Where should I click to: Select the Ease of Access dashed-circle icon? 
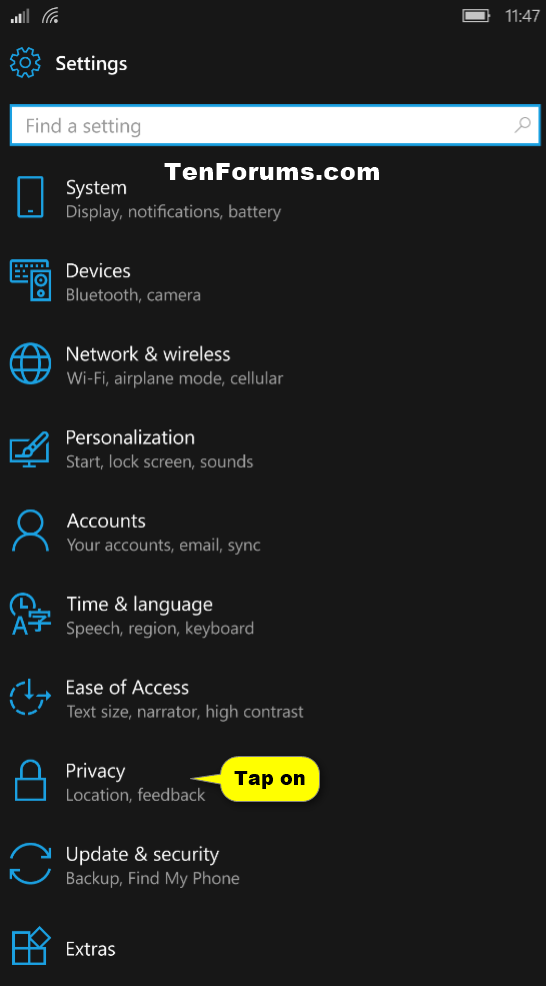(x=30, y=698)
